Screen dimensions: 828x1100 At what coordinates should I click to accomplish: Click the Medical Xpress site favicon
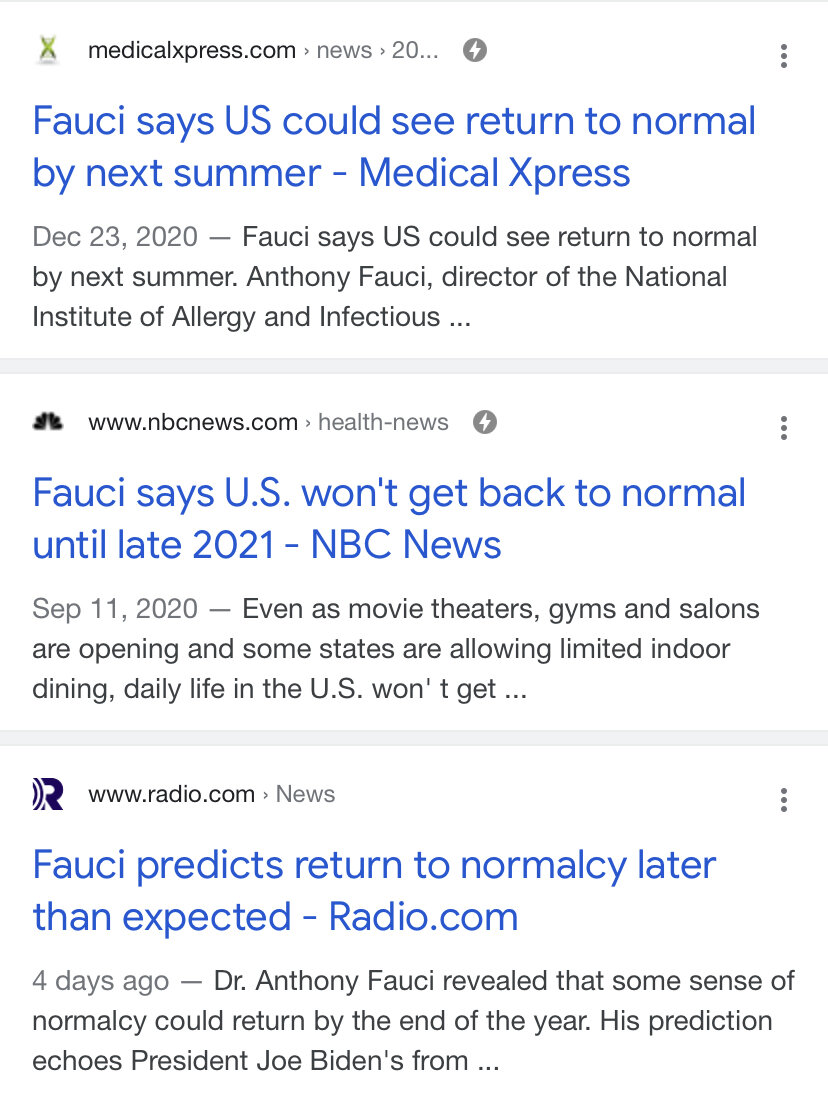point(48,51)
